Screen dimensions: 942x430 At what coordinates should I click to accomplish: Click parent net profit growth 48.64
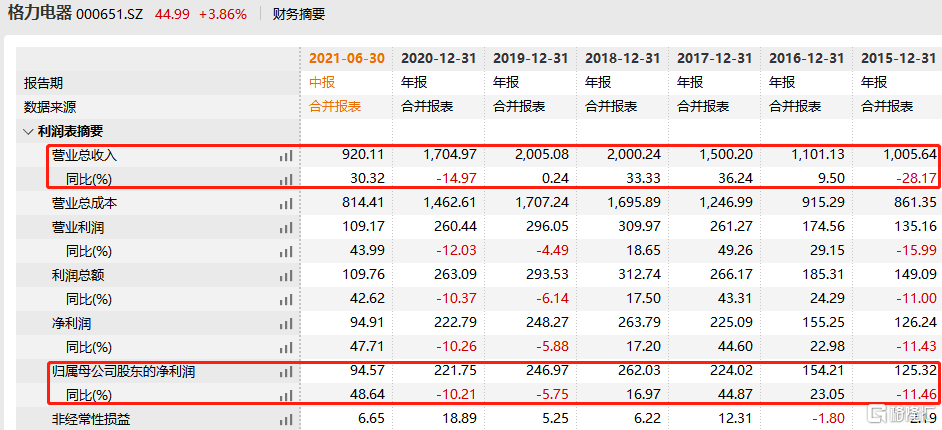368,395
